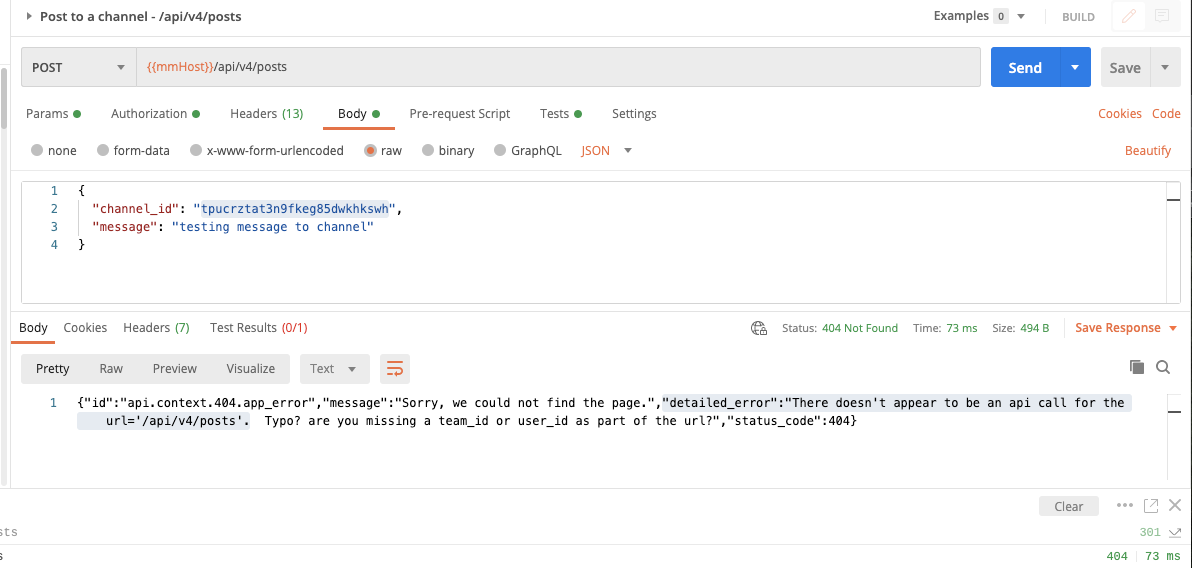Toggle the wrap lines icon in response
The width and height of the screenshot is (1192, 568).
point(395,368)
